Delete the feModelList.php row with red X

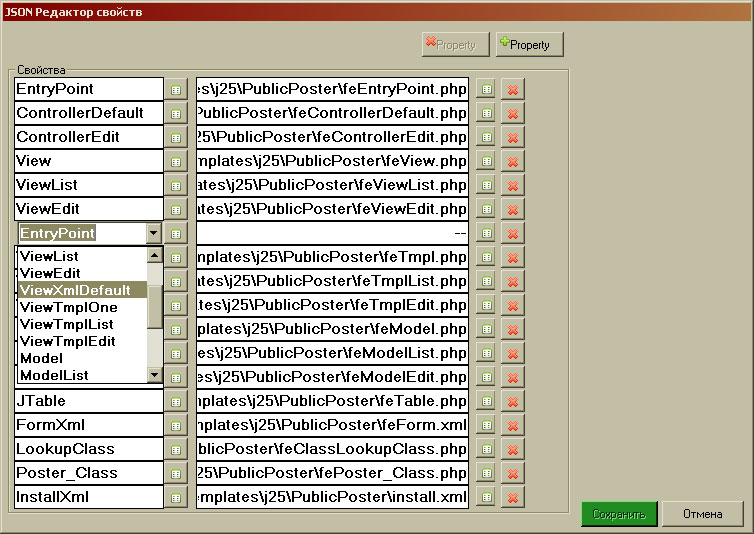513,354
